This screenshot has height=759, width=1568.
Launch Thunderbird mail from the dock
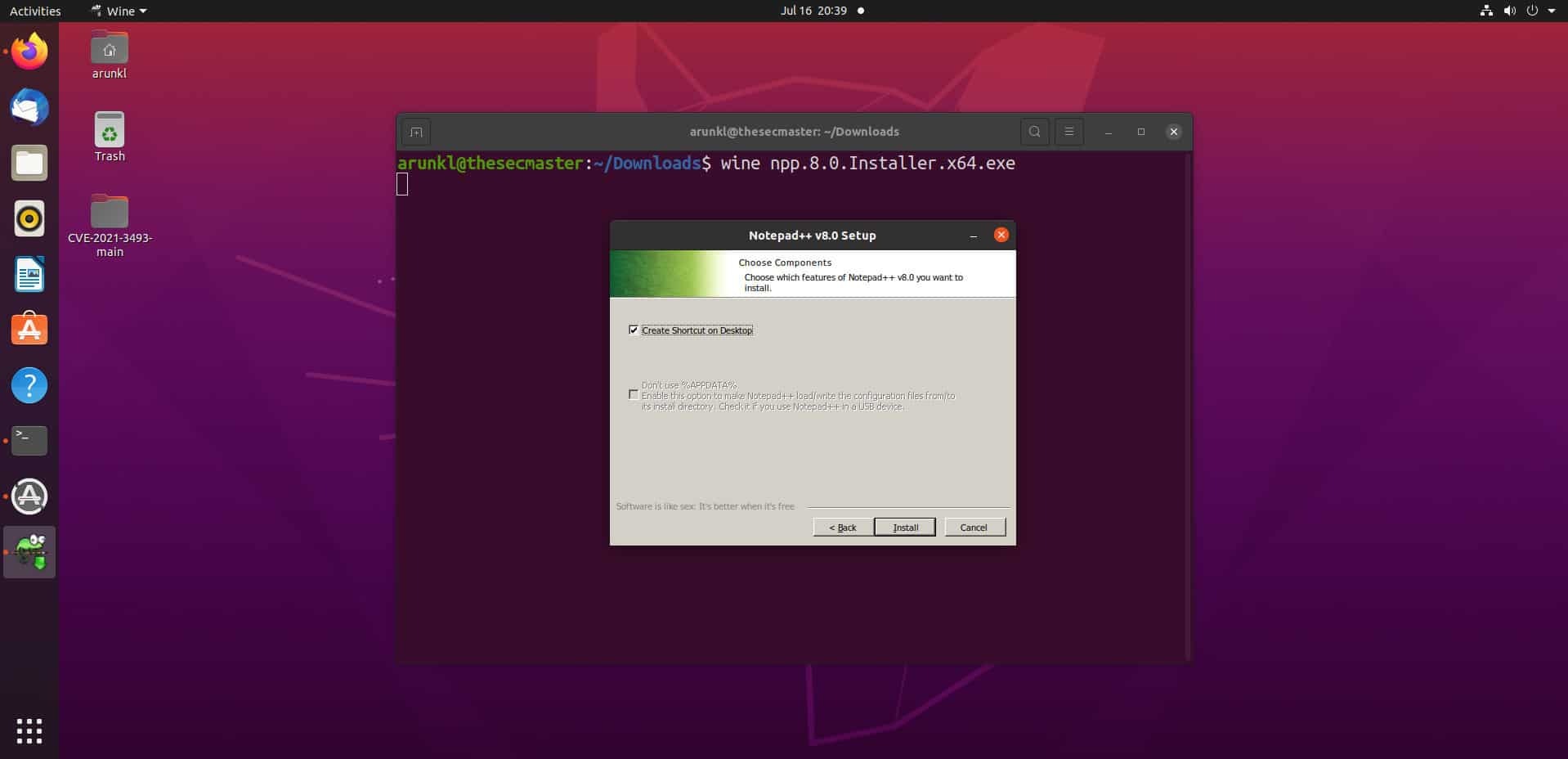point(29,107)
